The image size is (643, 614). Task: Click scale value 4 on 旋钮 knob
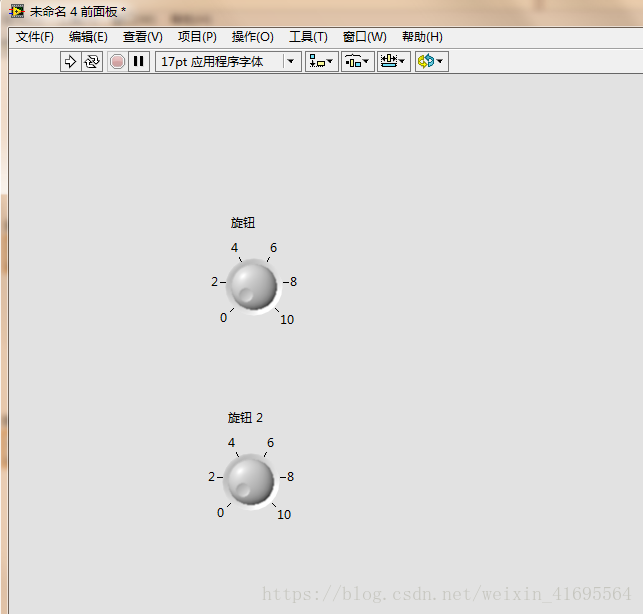pyautogui.click(x=234, y=248)
